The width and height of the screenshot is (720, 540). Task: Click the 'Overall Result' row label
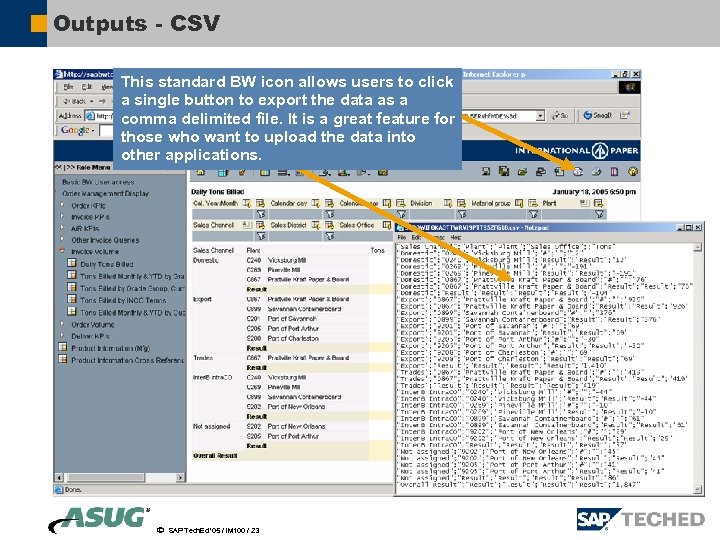point(215,456)
